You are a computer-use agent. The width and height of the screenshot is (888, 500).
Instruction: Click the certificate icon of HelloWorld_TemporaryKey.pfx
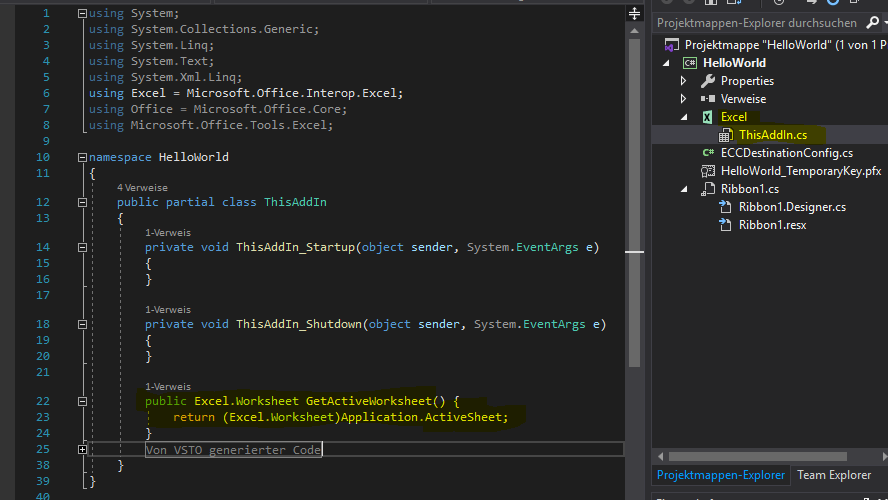pyautogui.click(x=708, y=171)
